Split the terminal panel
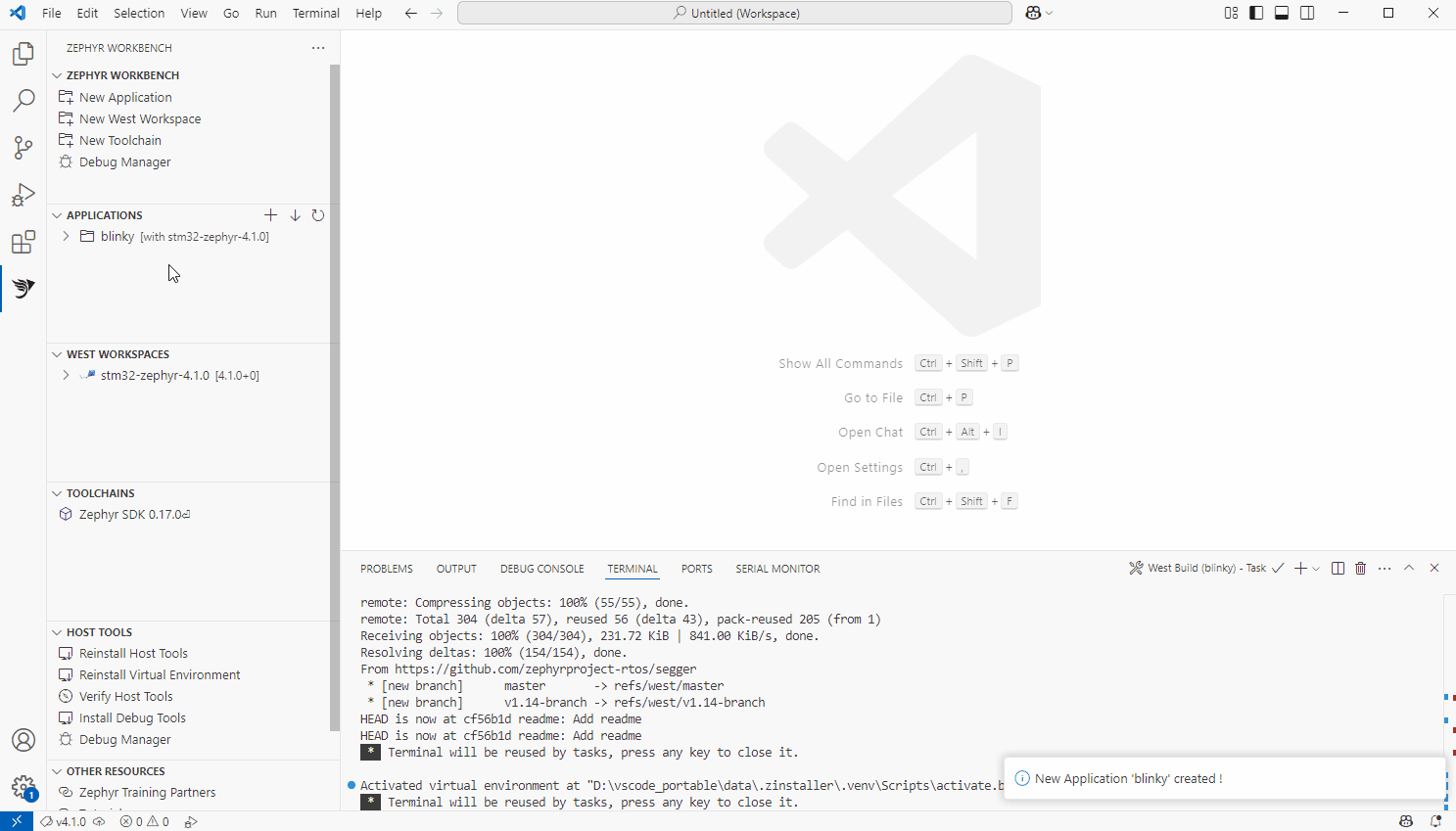Image resolution: width=1456 pixels, height=831 pixels. [1338, 569]
